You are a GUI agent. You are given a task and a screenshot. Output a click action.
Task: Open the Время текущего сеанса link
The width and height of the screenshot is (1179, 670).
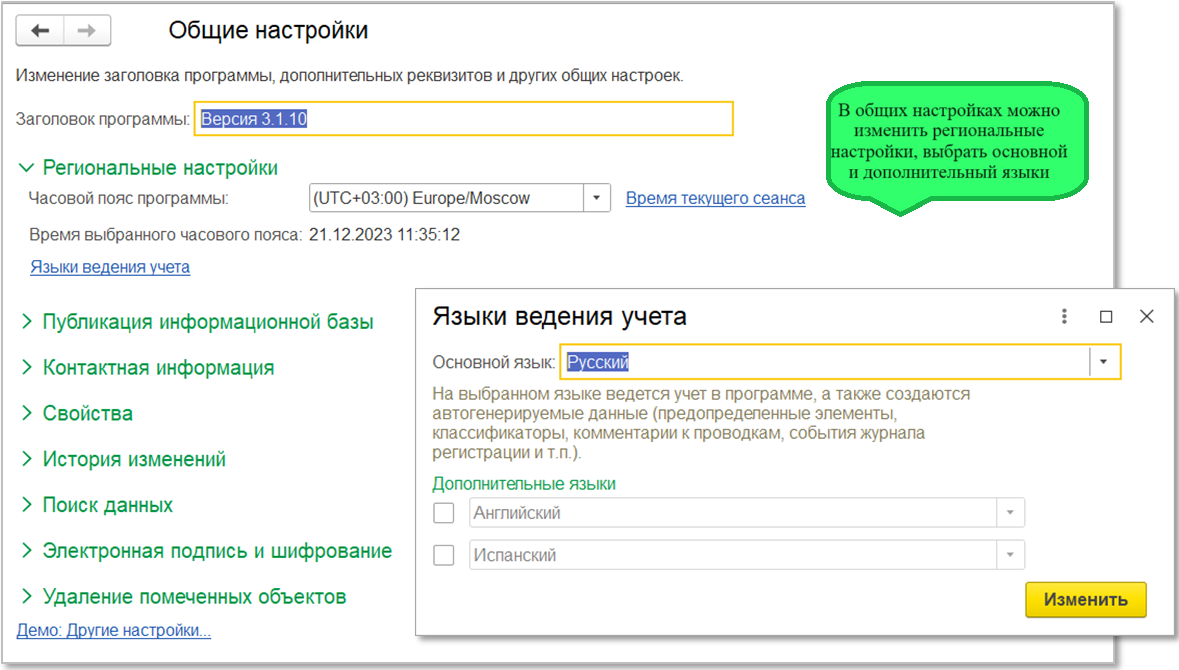715,198
